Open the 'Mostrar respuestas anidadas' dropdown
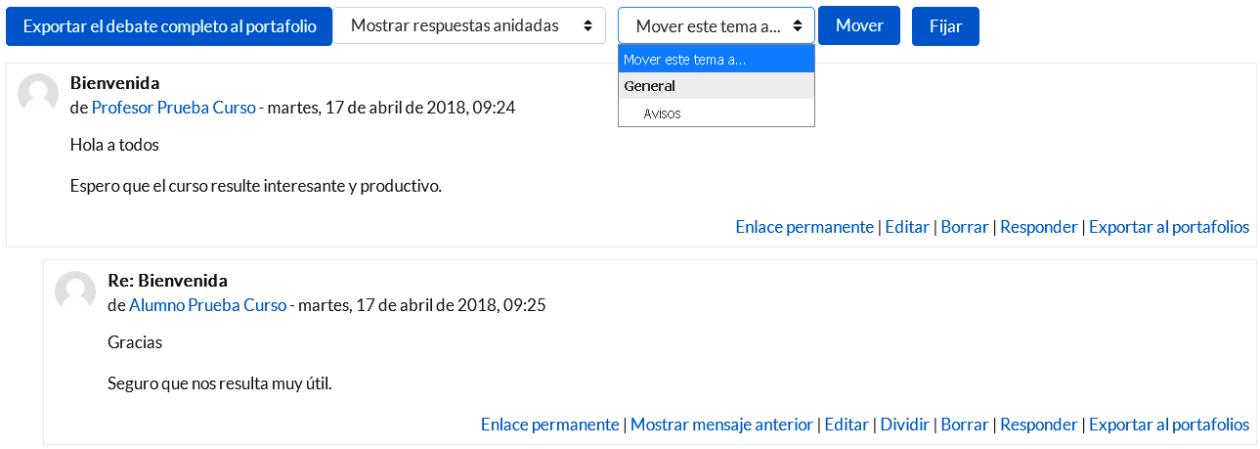Image resolution: width=1260 pixels, height=449 pixels. [x=469, y=25]
